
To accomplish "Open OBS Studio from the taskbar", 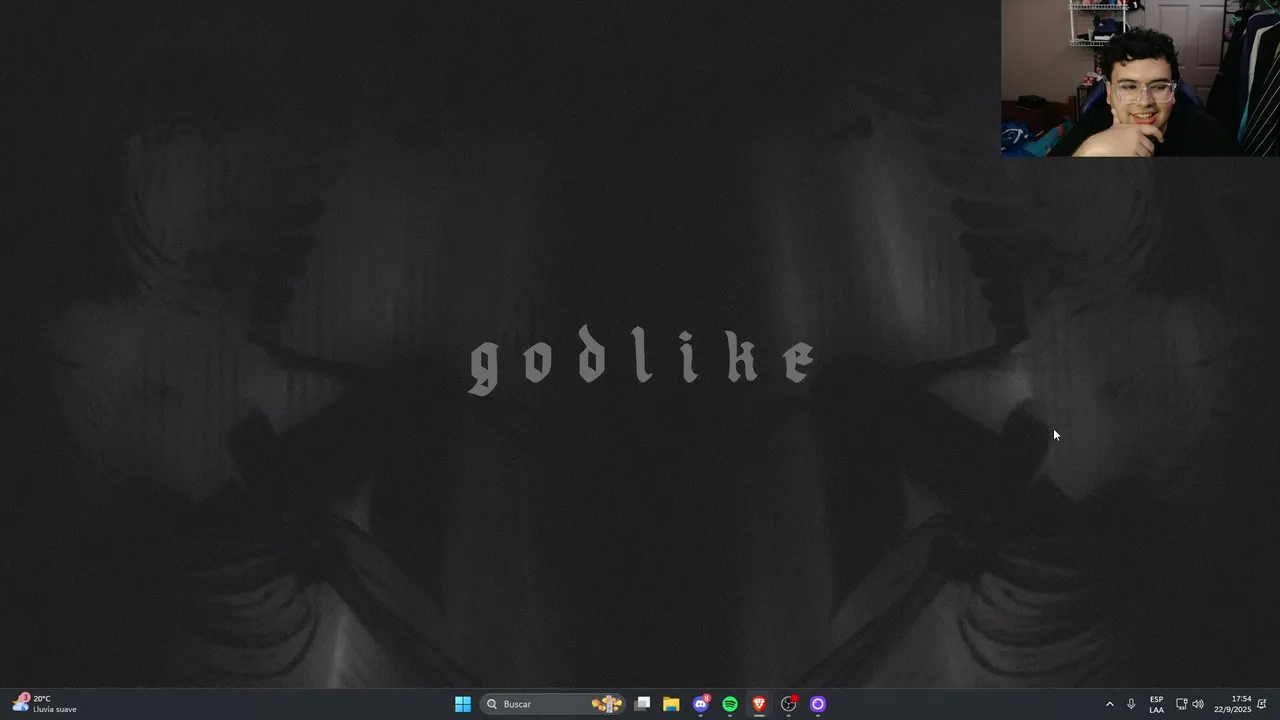I will (789, 704).
